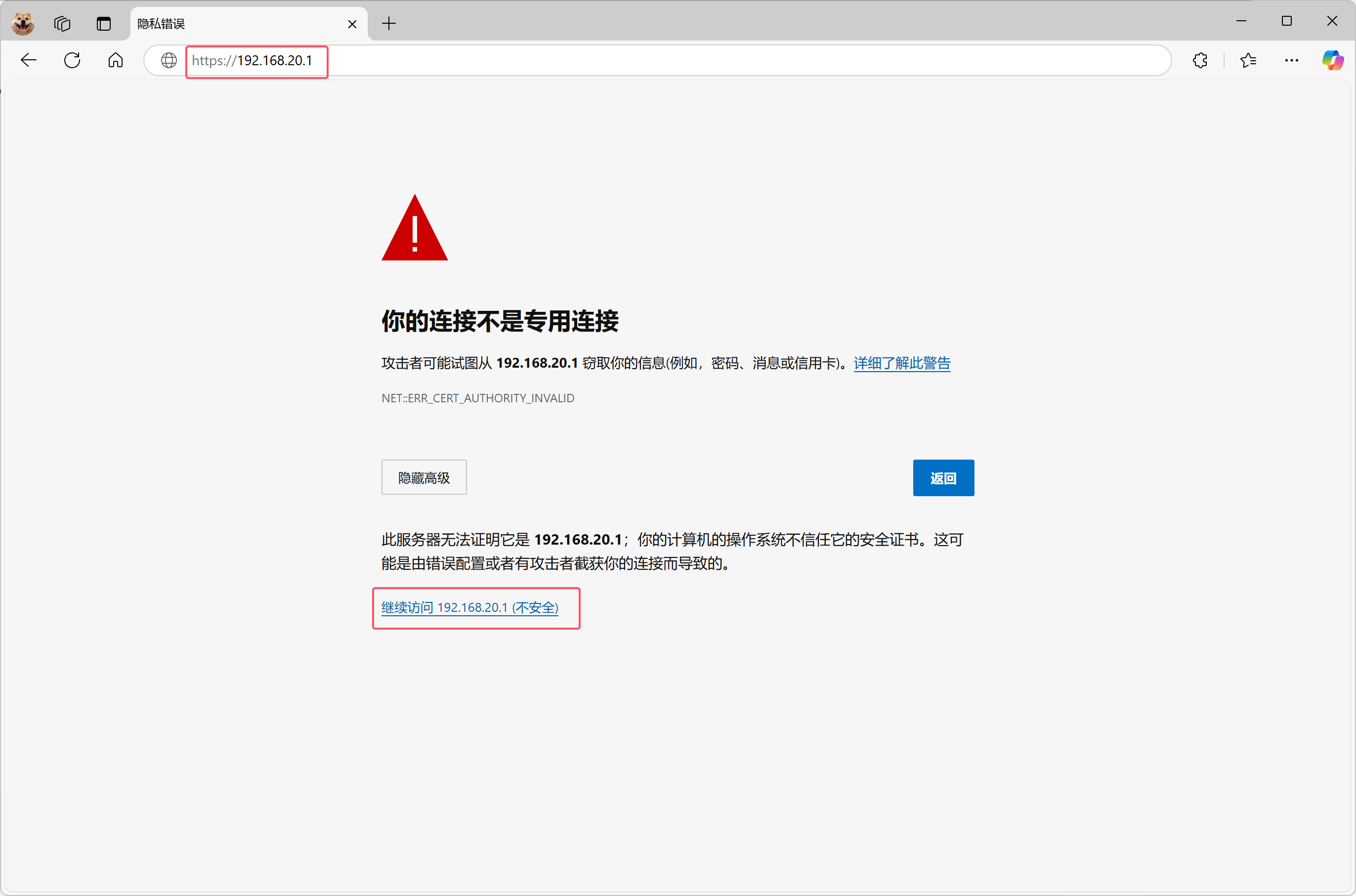The width and height of the screenshot is (1356, 896).
Task: Open a new tab with plus
Action: point(388,23)
